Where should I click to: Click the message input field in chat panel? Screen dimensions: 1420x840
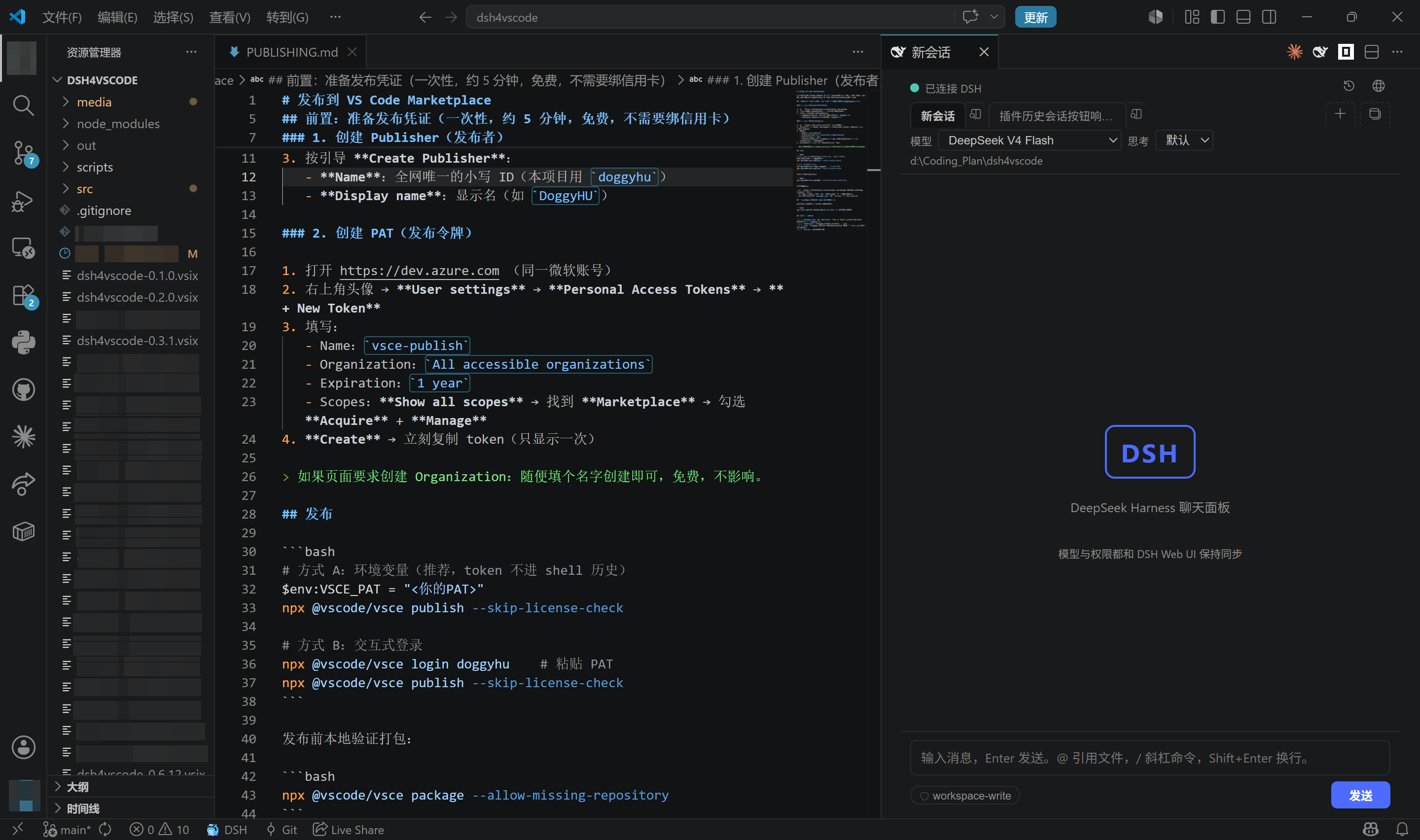(x=1149, y=757)
